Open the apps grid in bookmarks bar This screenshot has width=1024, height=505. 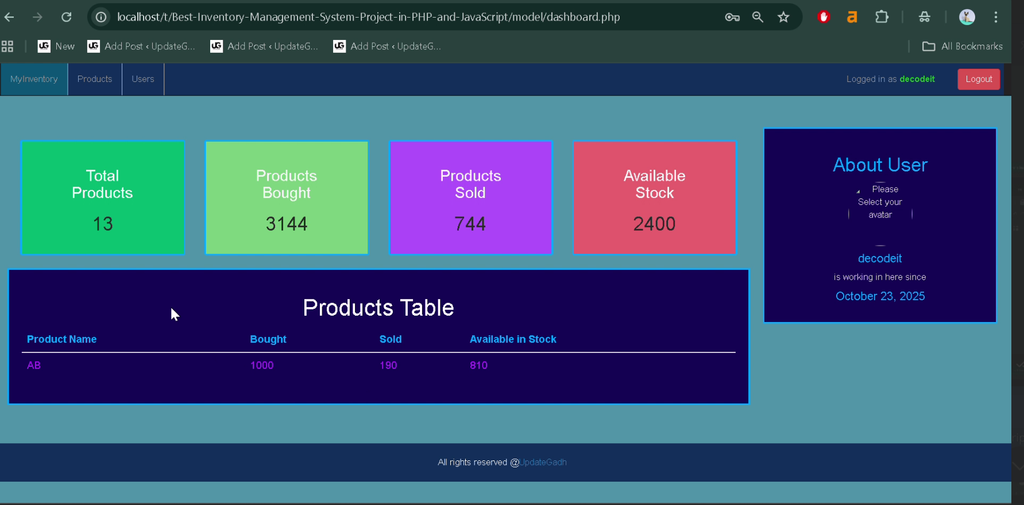coord(7,46)
